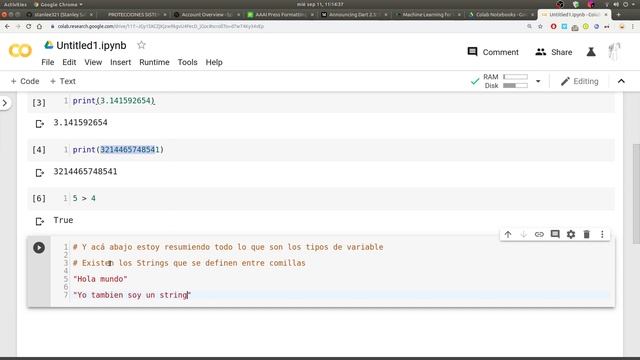The image size is (640, 360).
Task: Delete cell trash icon
Action: point(587,234)
